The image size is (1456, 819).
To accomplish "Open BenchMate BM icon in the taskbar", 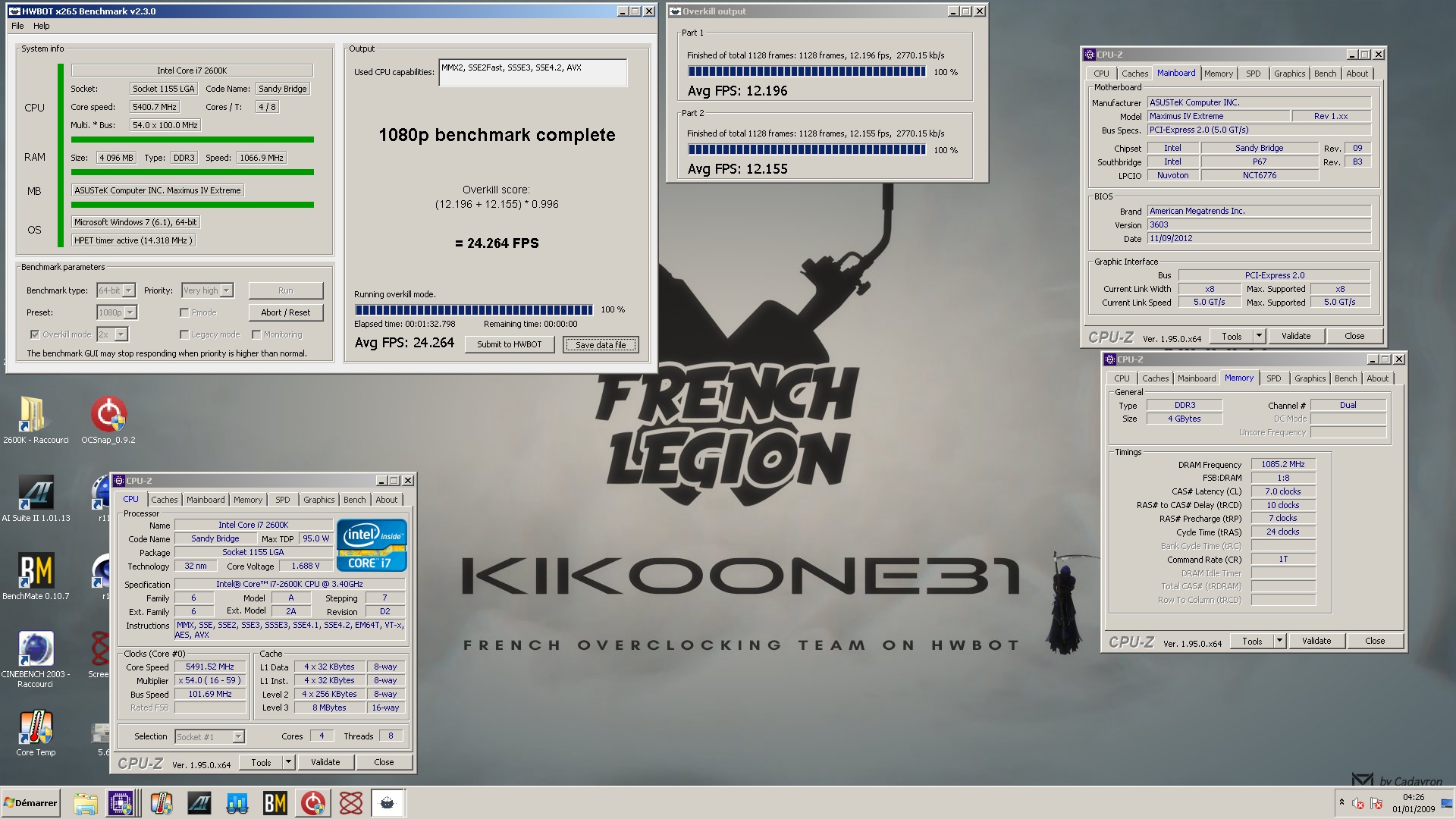I will tap(275, 803).
